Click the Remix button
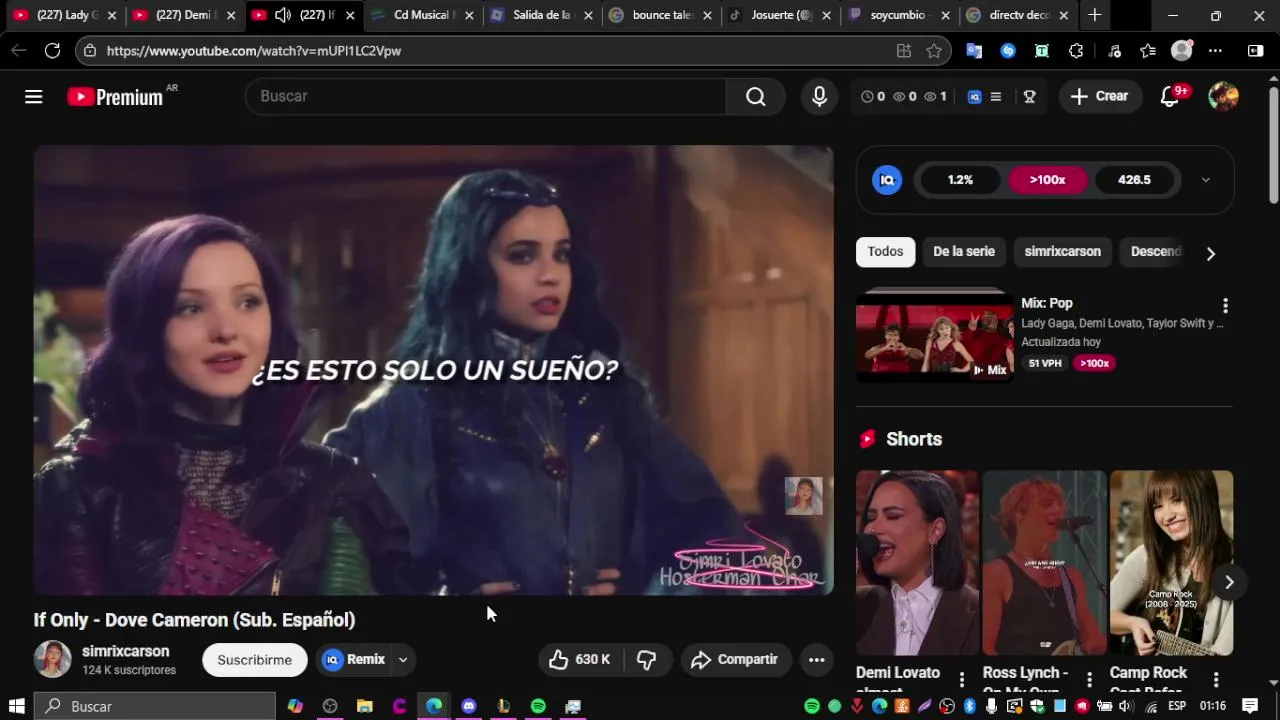This screenshot has width=1280, height=720. (354, 659)
